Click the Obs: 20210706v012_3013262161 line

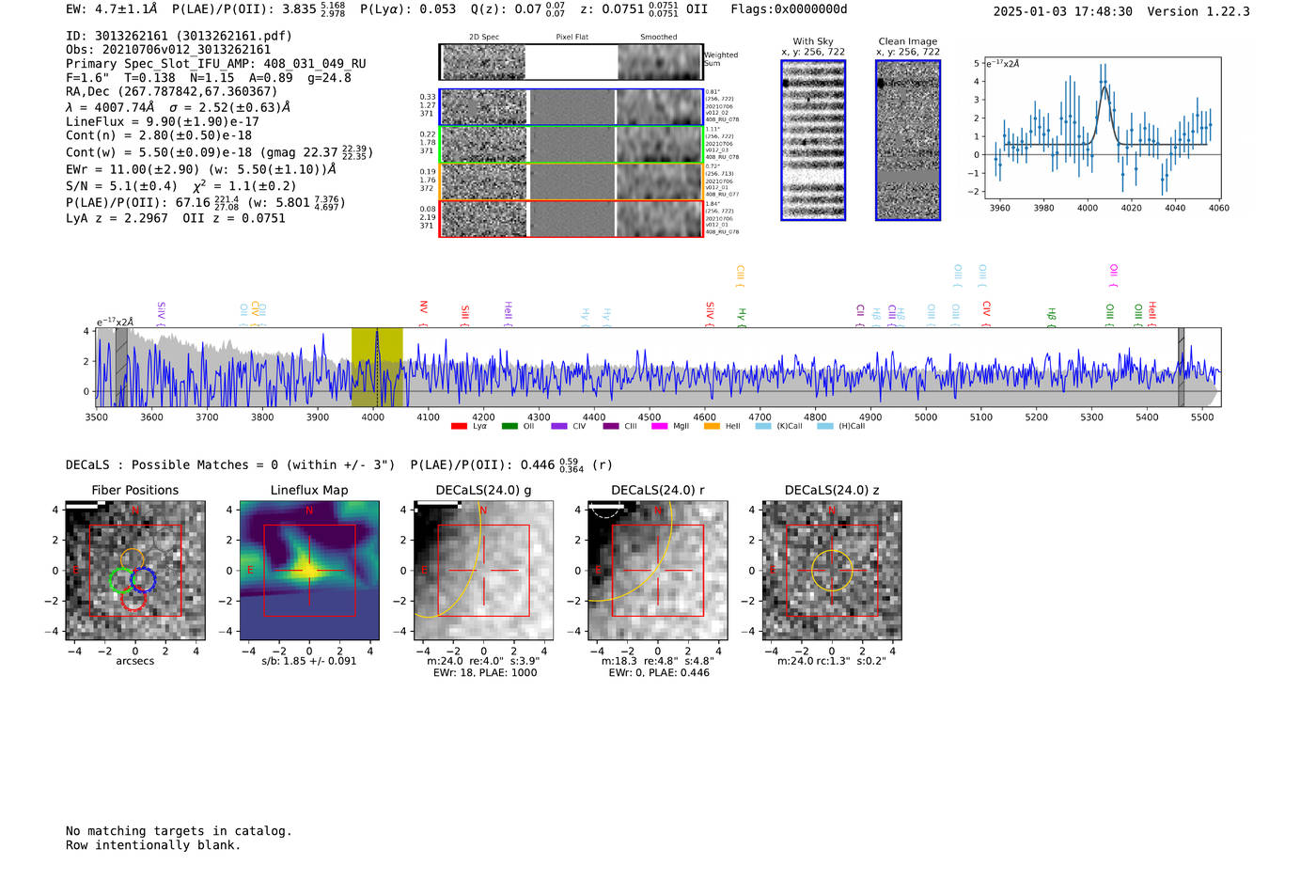pyautogui.click(x=168, y=50)
